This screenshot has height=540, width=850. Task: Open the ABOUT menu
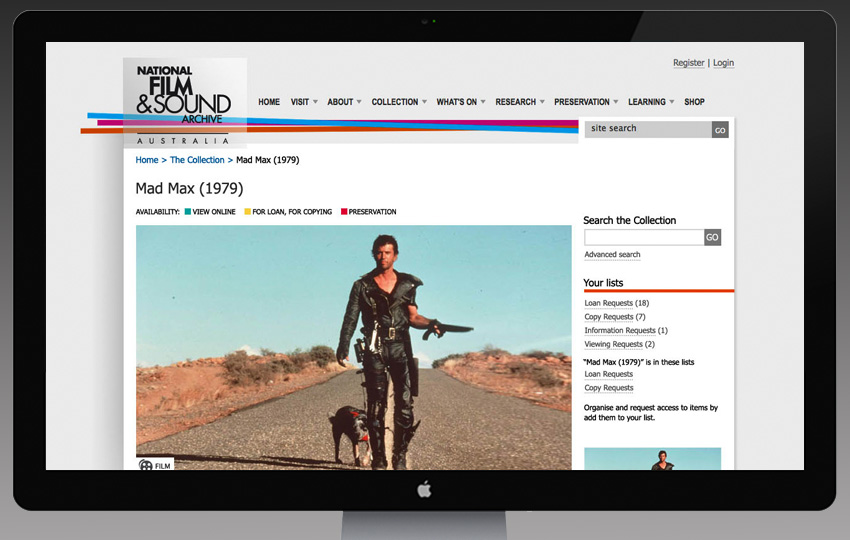pyautogui.click(x=340, y=102)
